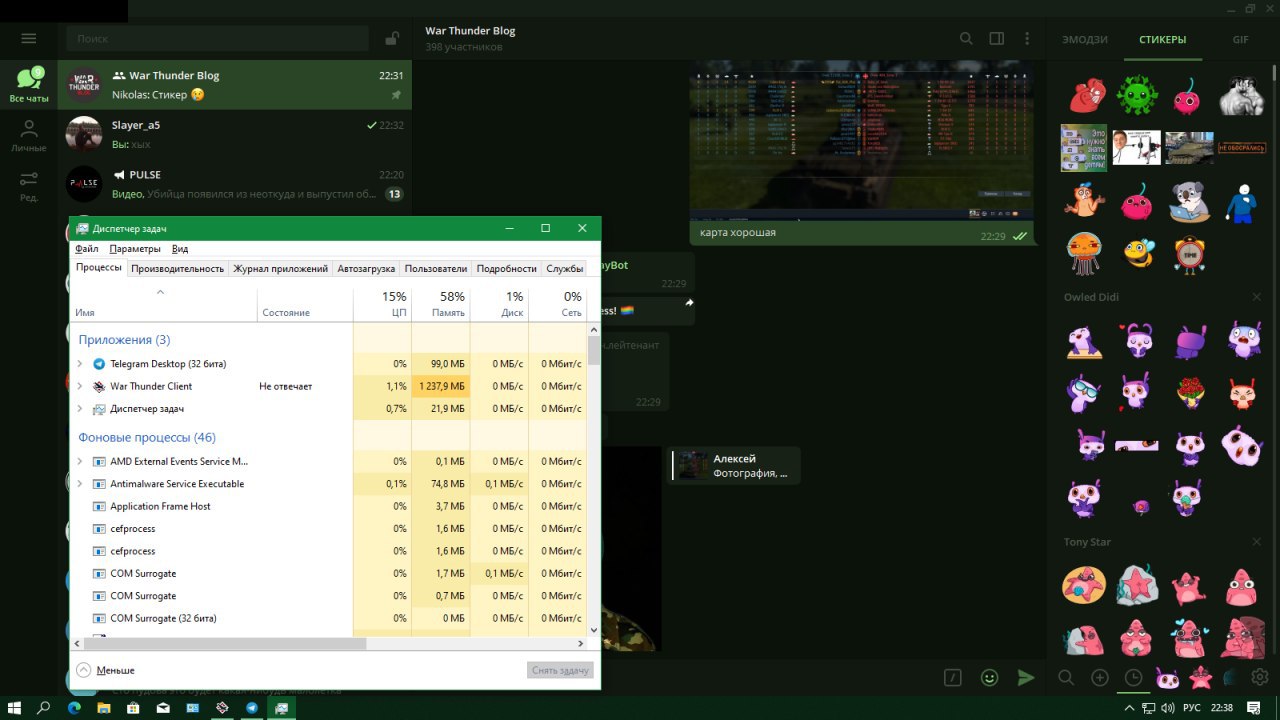This screenshot has height=720, width=1280.
Task: Click the sticker search magnifier icon
Action: point(1066,677)
